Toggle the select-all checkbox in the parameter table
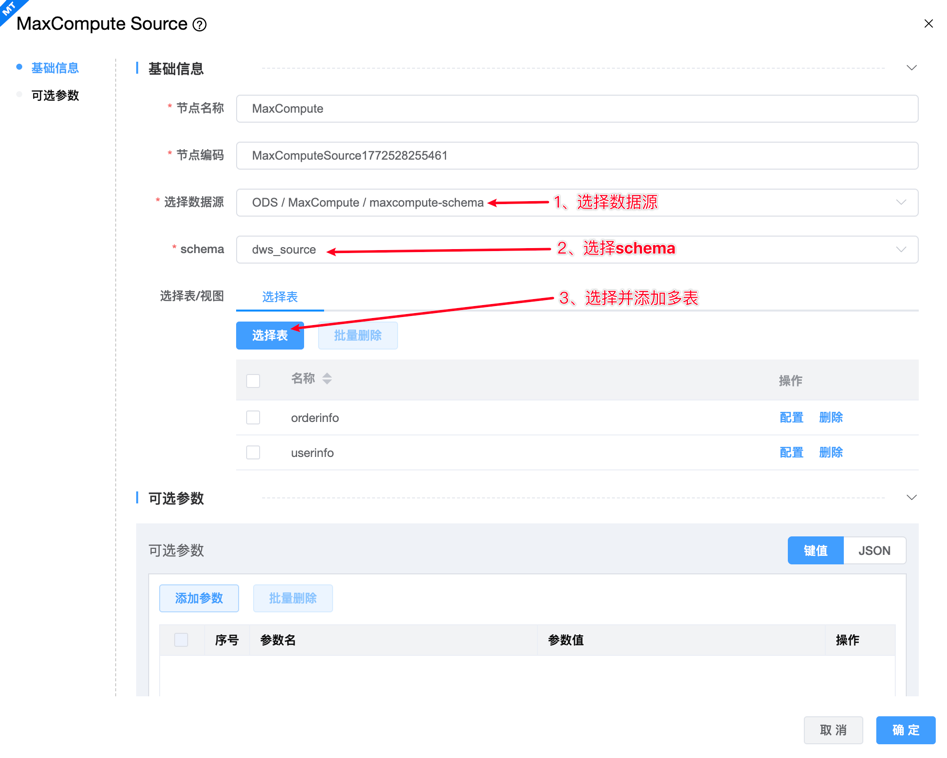Screen dimensions: 947x758 coord(181,640)
